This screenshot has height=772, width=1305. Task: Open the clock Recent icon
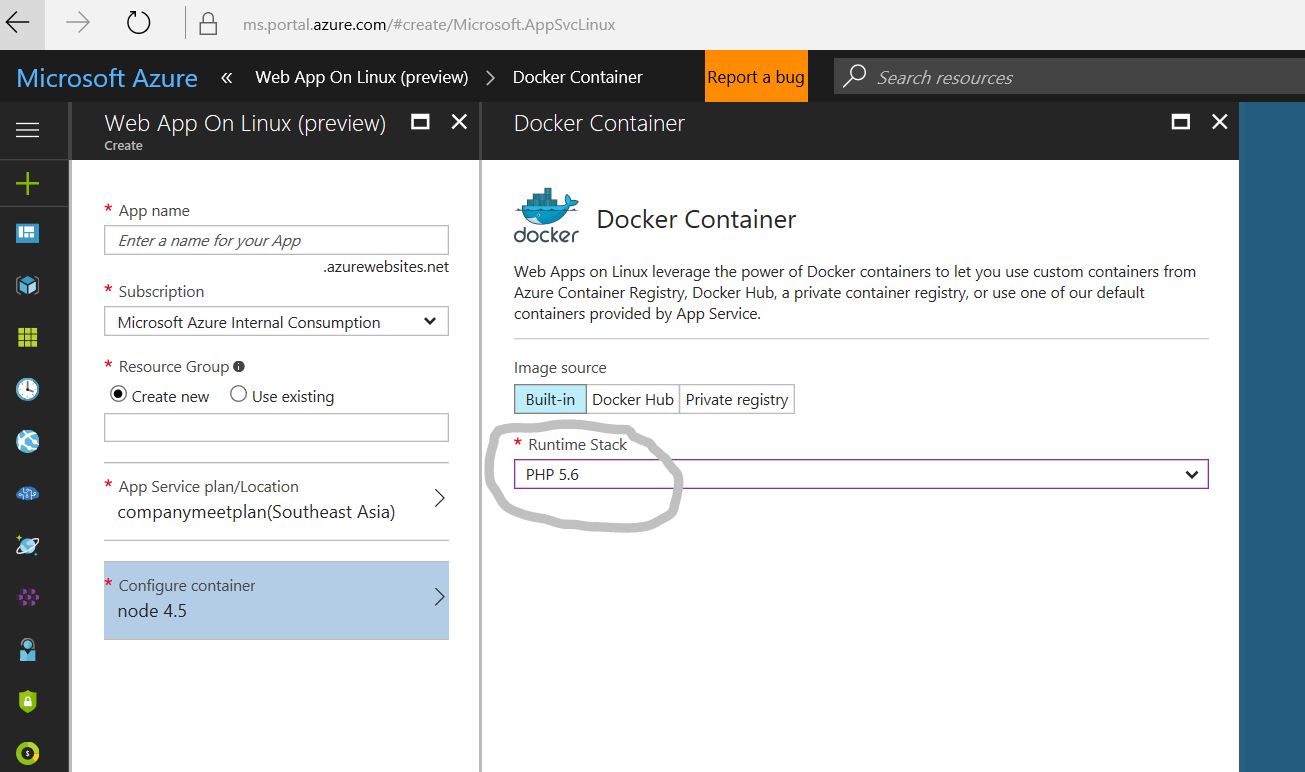(28, 389)
